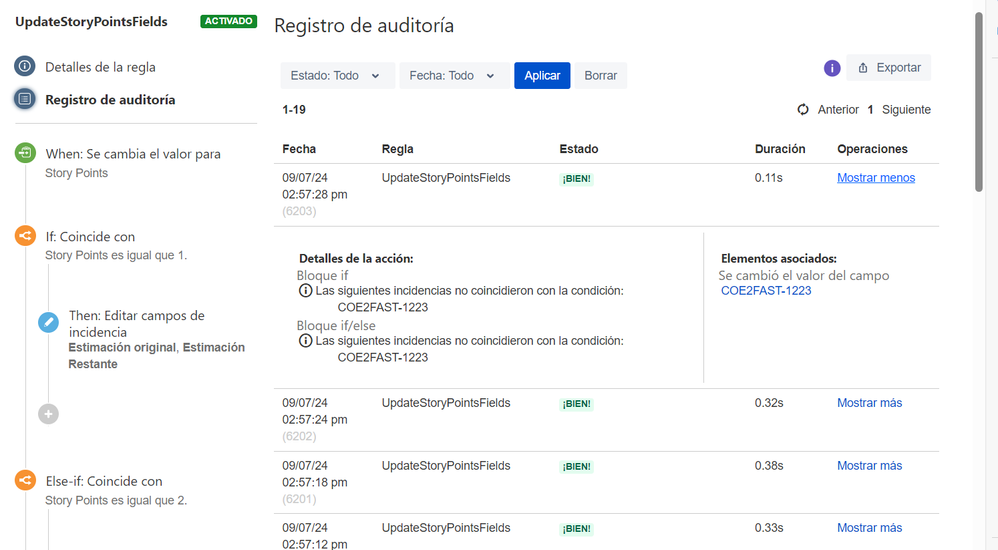Select the Registro de auditoría menu item
Viewport: 998px width, 550px height.
(110, 100)
